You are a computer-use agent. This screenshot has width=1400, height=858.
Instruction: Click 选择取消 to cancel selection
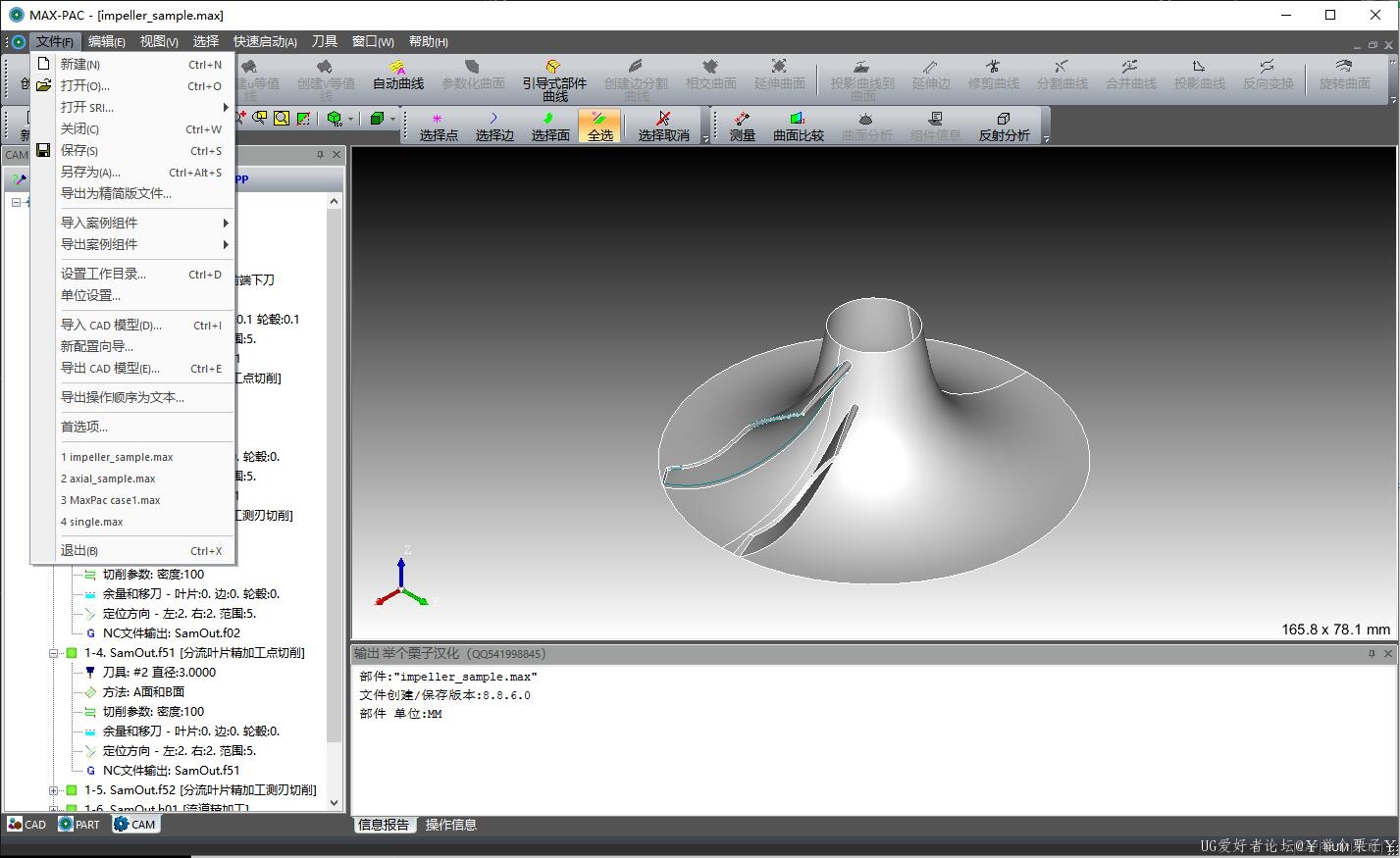tap(664, 126)
